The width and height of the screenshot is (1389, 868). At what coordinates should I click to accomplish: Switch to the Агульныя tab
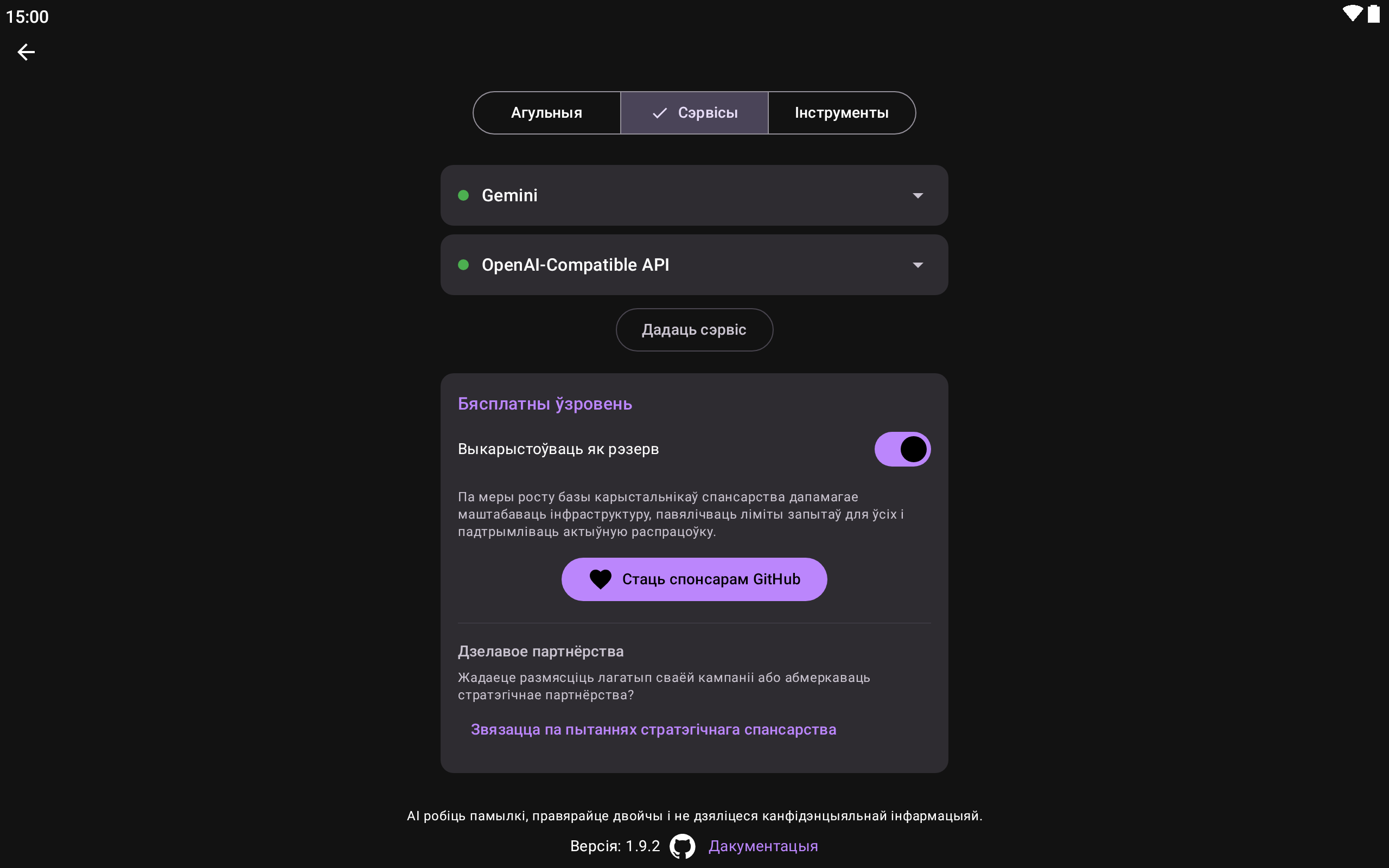pyautogui.click(x=546, y=113)
